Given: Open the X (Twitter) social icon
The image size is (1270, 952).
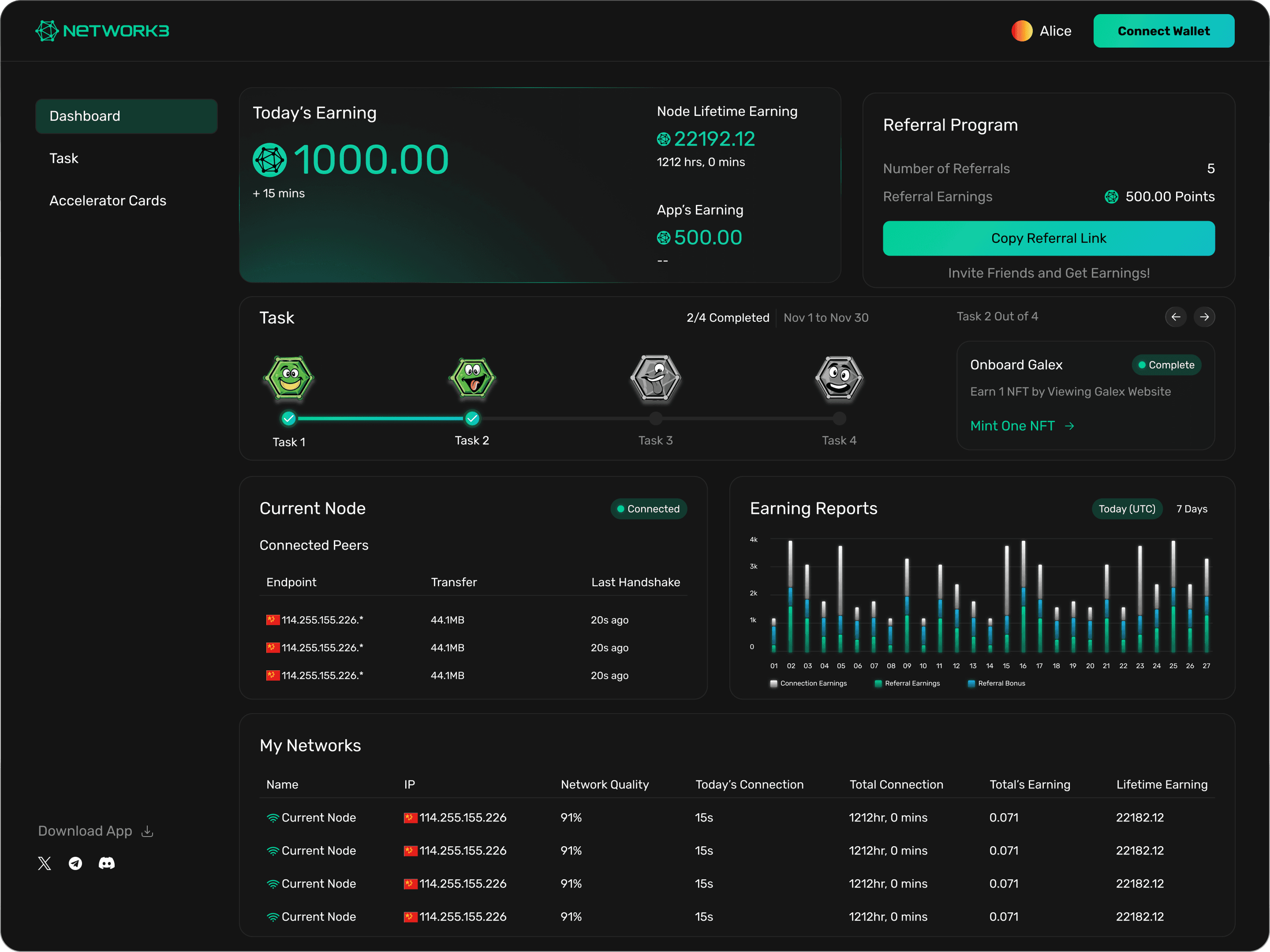Looking at the screenshot, I should (x=45, y=863).
